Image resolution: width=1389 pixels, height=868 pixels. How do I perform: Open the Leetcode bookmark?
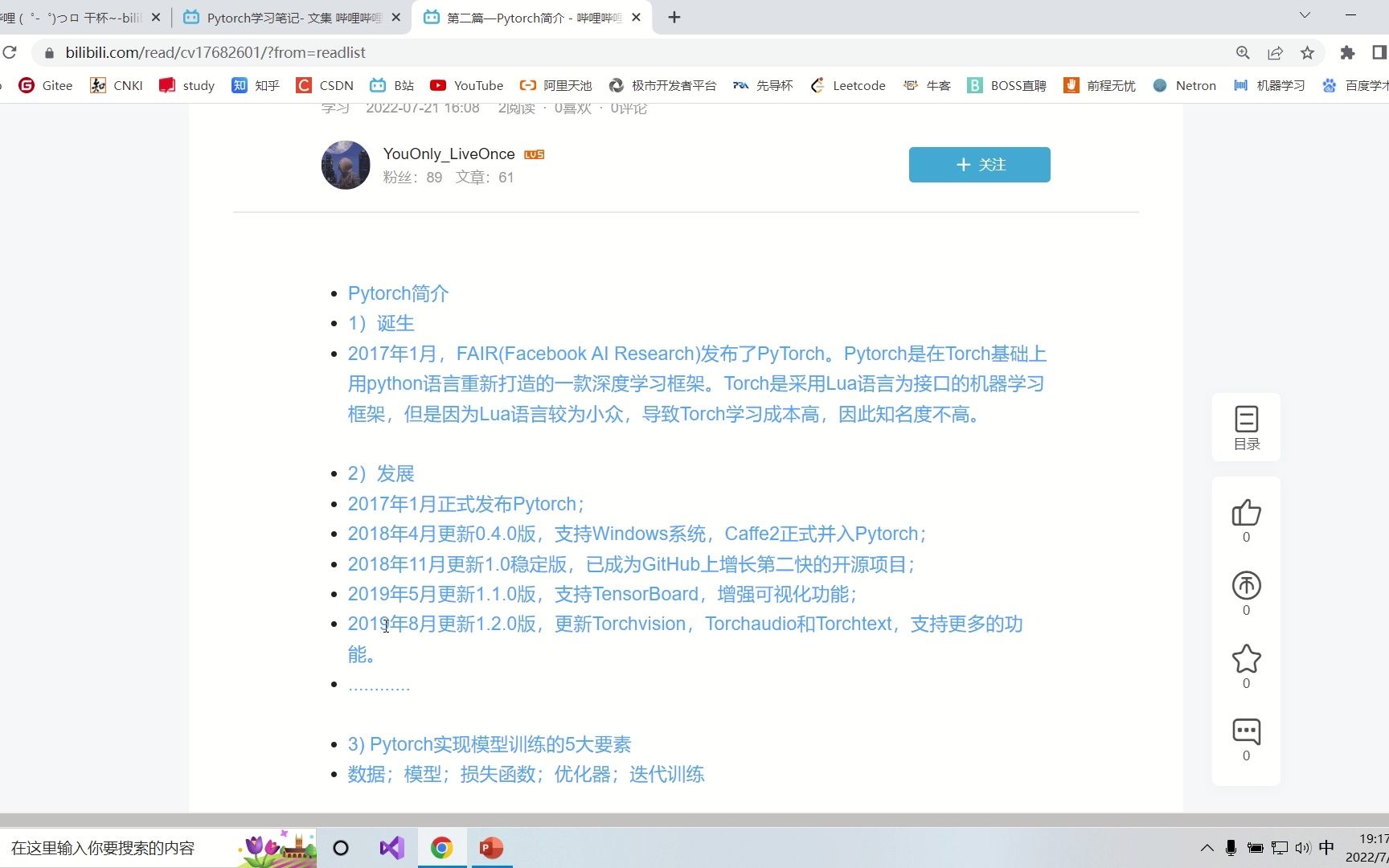847,85
